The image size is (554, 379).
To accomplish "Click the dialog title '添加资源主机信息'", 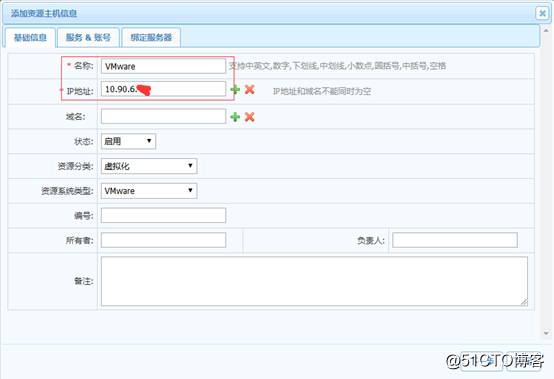I will click(44, 13).
